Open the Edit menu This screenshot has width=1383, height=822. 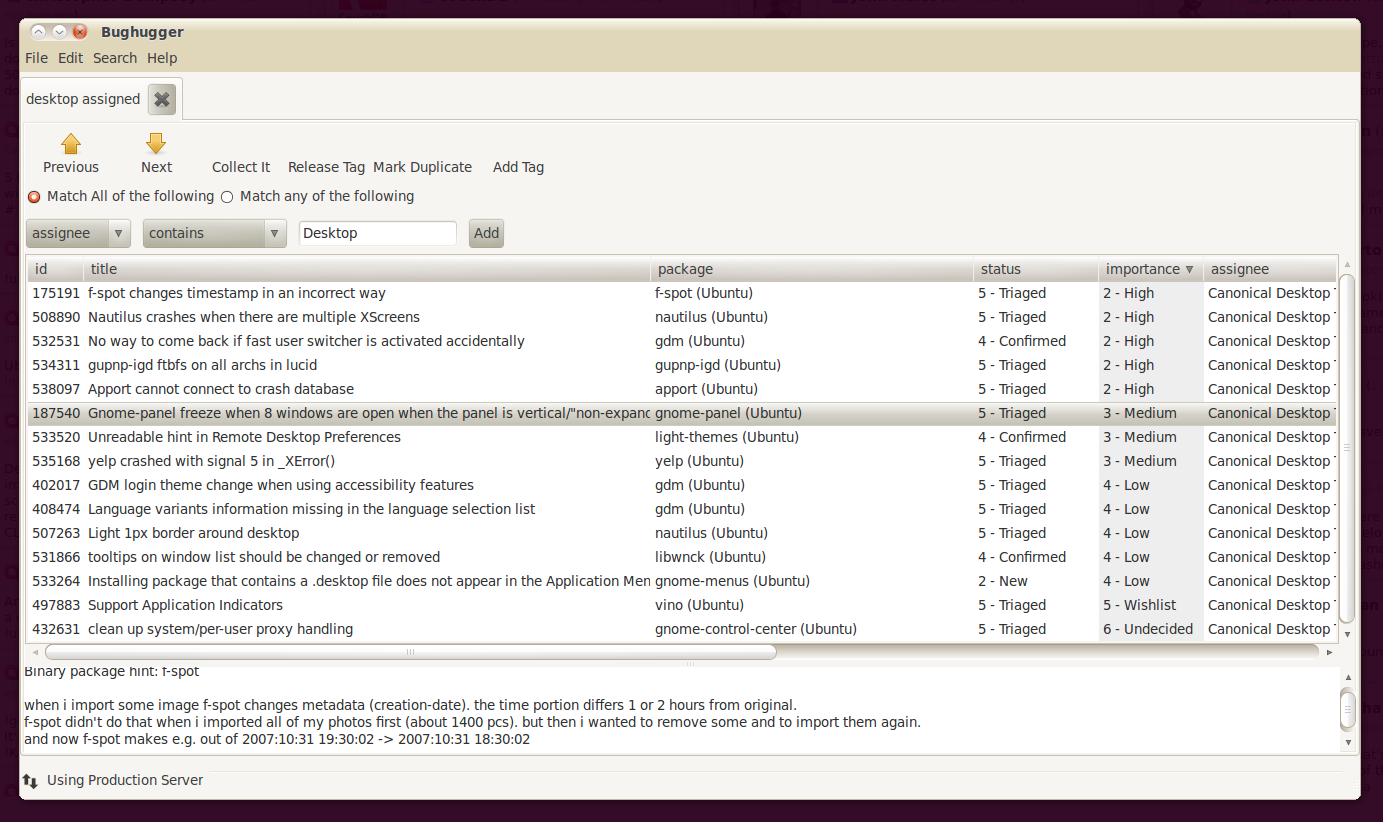point(70,58)
